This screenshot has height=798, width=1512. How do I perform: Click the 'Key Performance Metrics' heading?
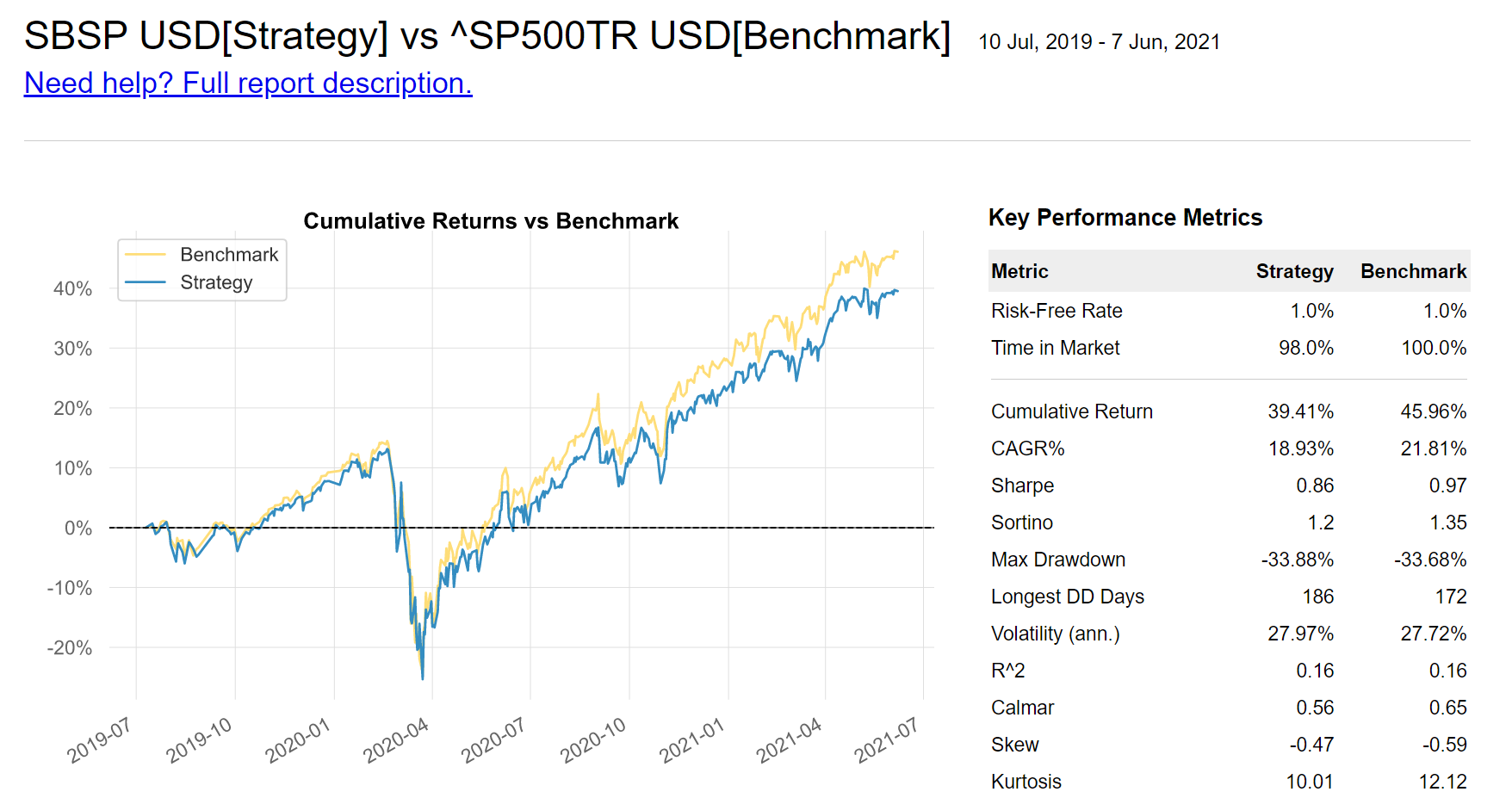[x=1125, y=217]
